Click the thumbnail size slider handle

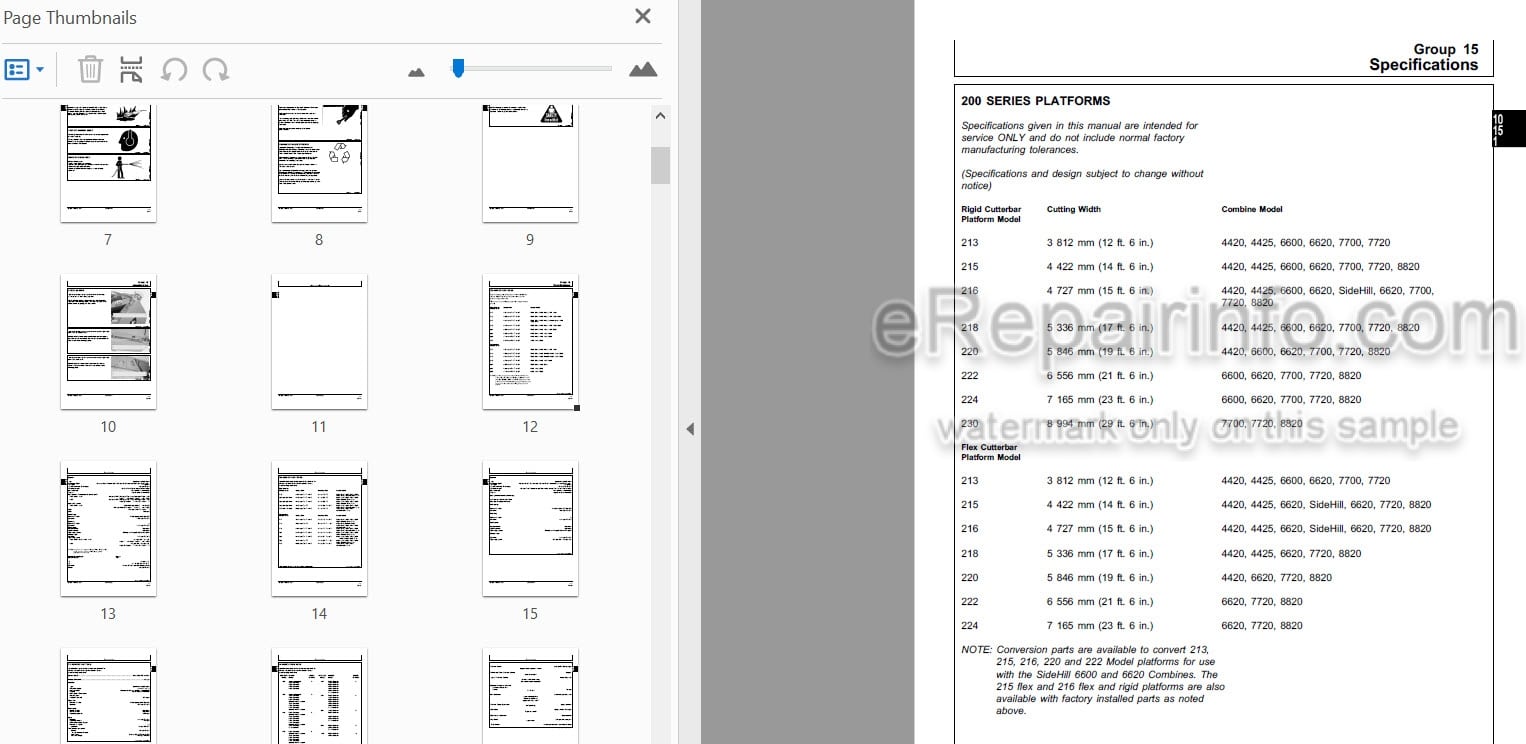(458, 68)
